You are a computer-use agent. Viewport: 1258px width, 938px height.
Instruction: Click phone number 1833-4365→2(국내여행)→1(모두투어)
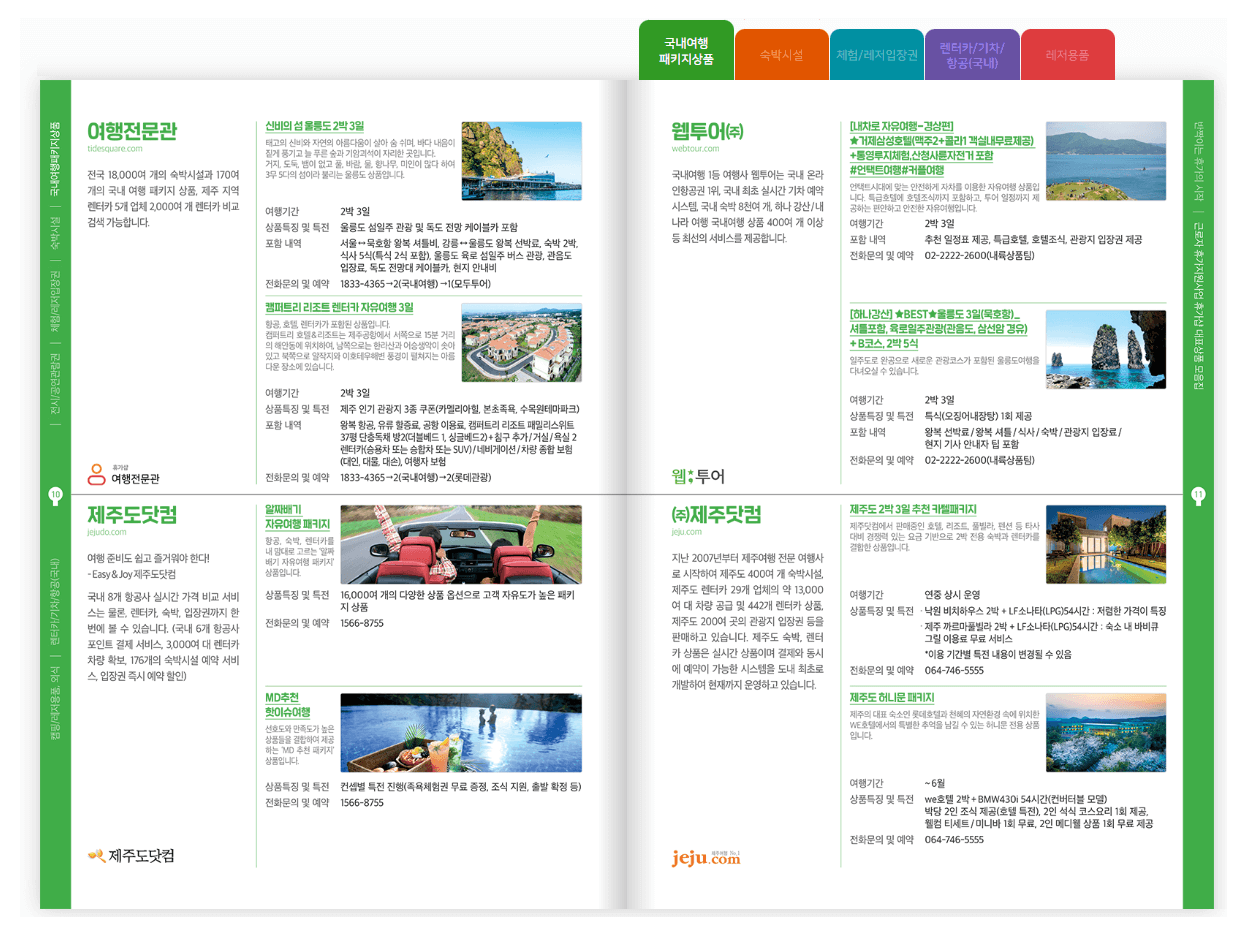[415, 283]
